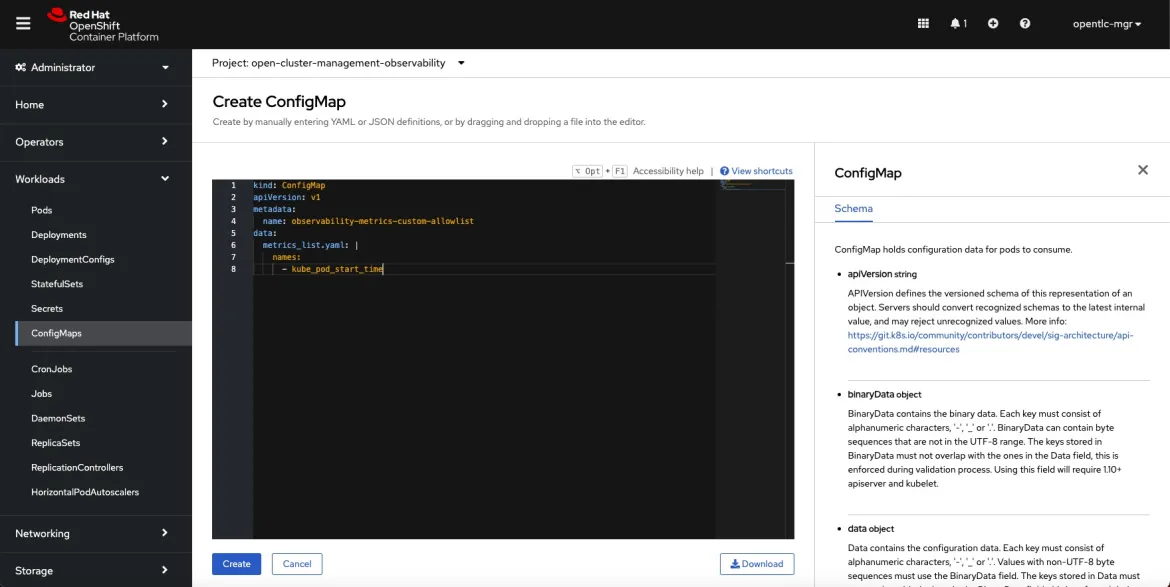
Task: Click line number 8 in the gutter
Action: click(234, 269)
